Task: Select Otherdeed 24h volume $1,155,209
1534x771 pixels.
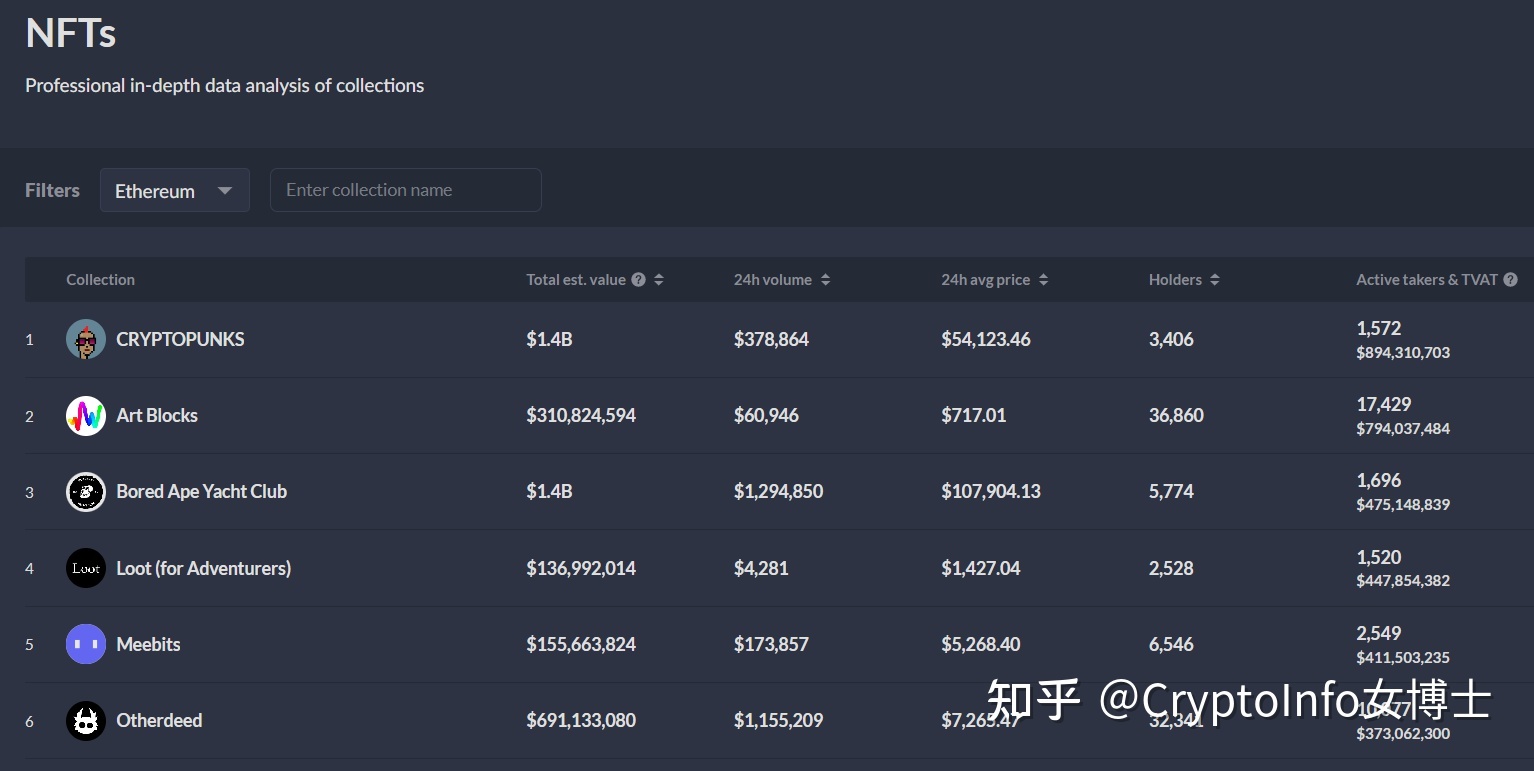Action: coord(779,721)
